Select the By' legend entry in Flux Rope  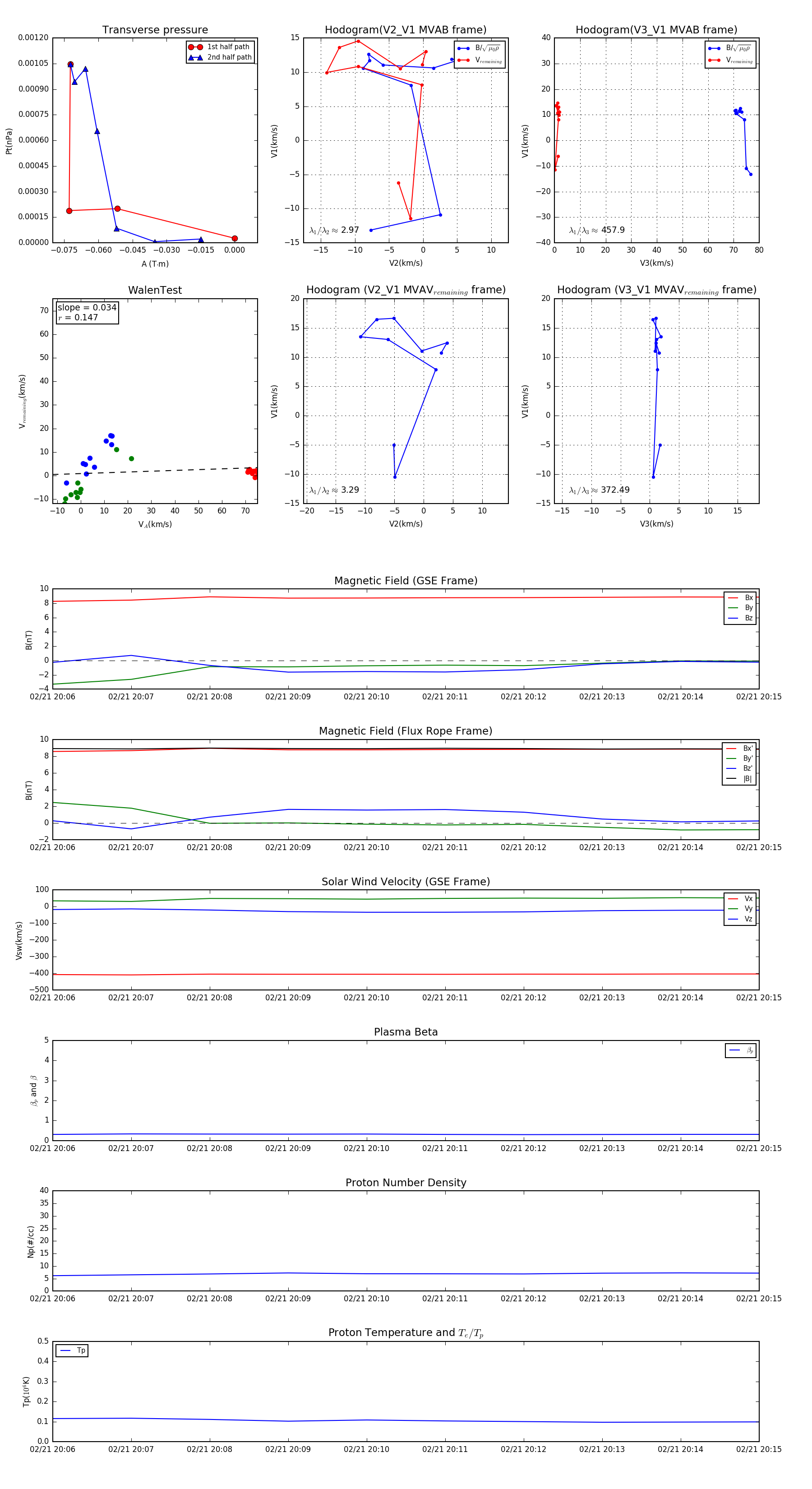click(x=740, y=758)
